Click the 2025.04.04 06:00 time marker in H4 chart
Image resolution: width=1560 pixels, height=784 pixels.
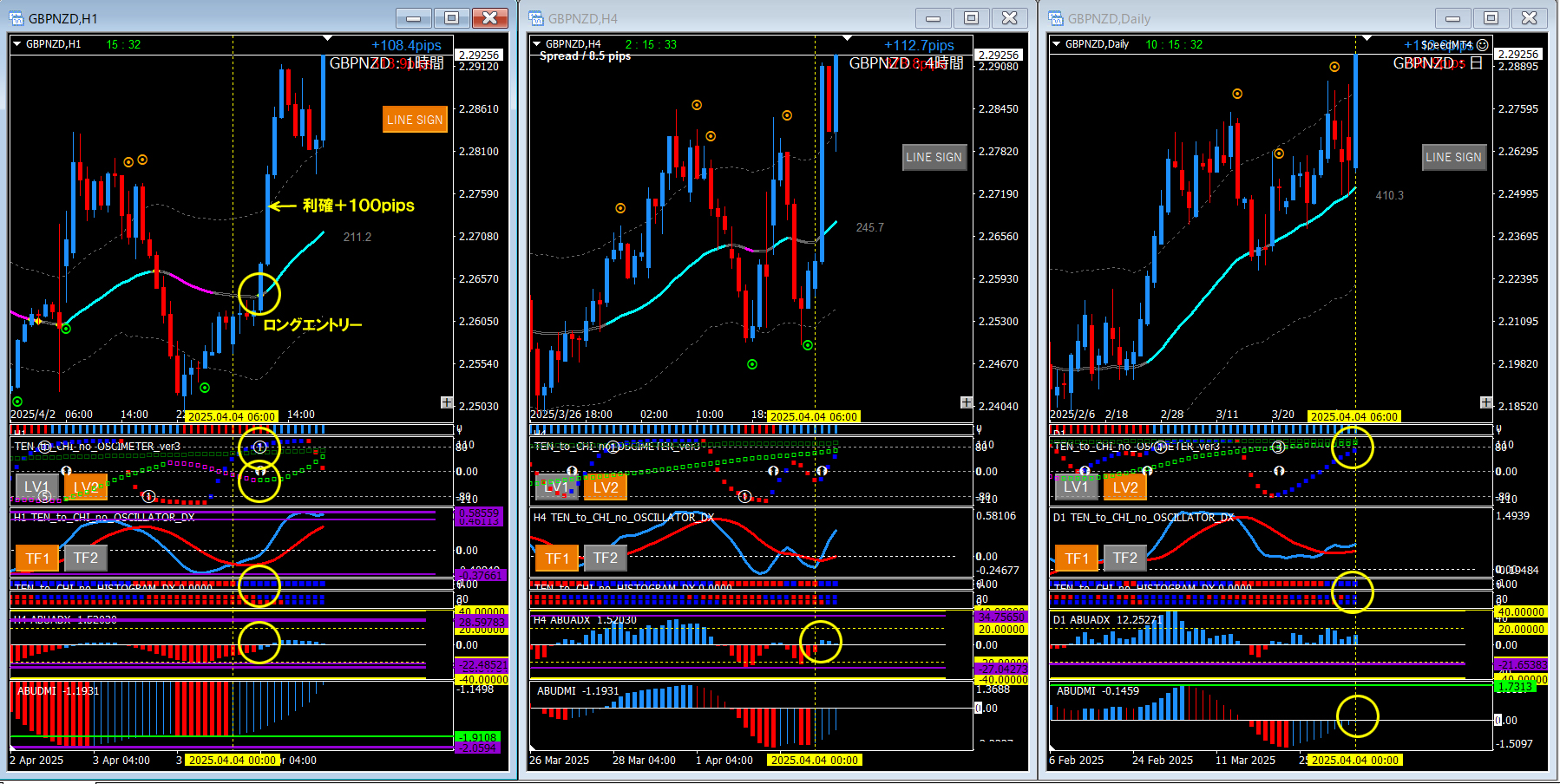point(814,417)
